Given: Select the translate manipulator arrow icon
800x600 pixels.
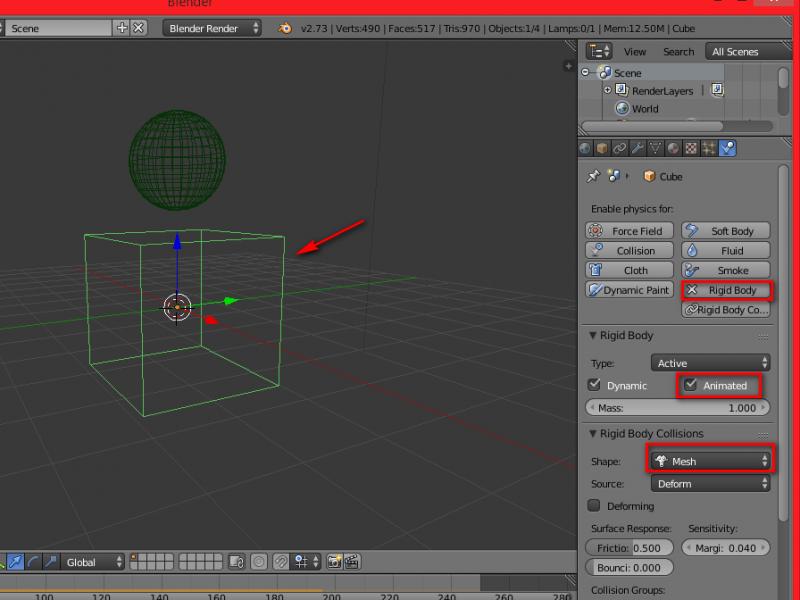Looking at the screenshot, I should [x=15, y=562].
